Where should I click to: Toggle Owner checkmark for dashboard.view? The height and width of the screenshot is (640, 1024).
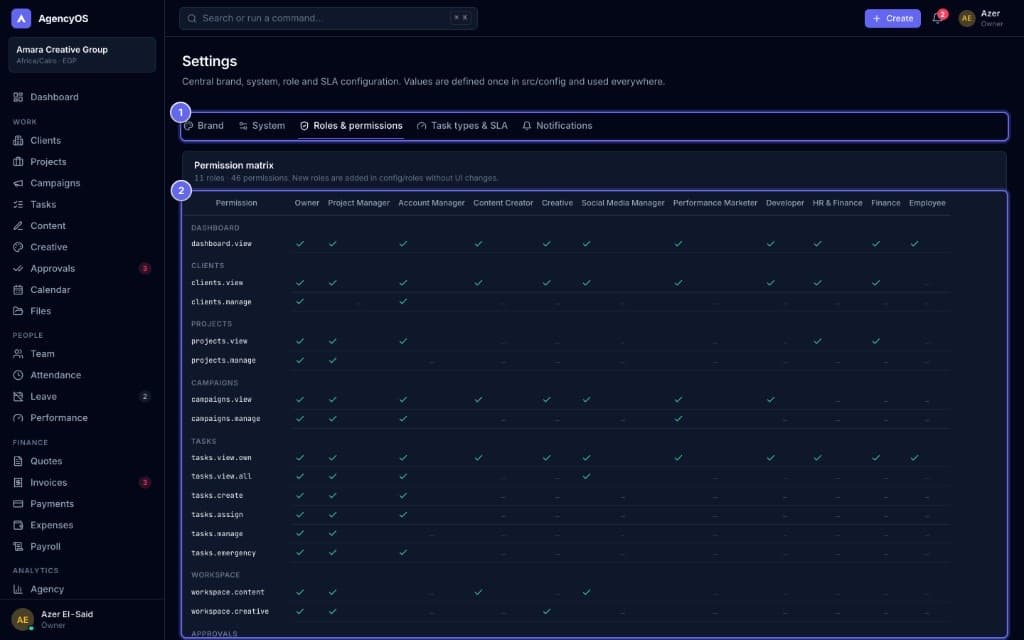[300, 244]
